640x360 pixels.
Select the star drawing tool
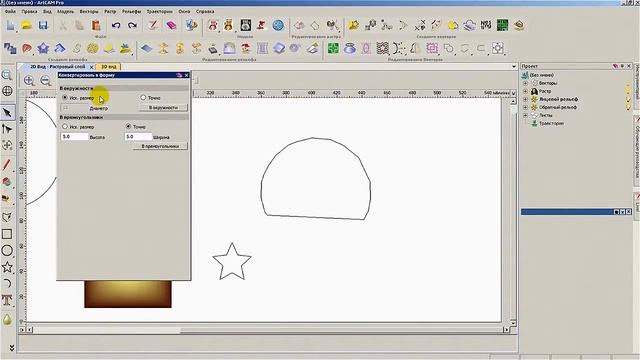tap(7, 267)
